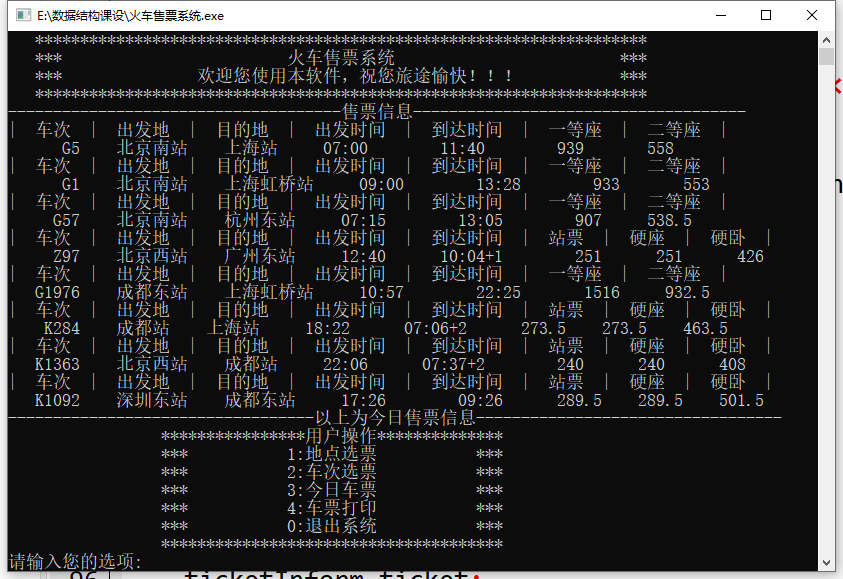This screenshot has width=843, height=579.
Task: Click menu option 0:退出系统
Action: pyautogui.click(x=332, y=526)
